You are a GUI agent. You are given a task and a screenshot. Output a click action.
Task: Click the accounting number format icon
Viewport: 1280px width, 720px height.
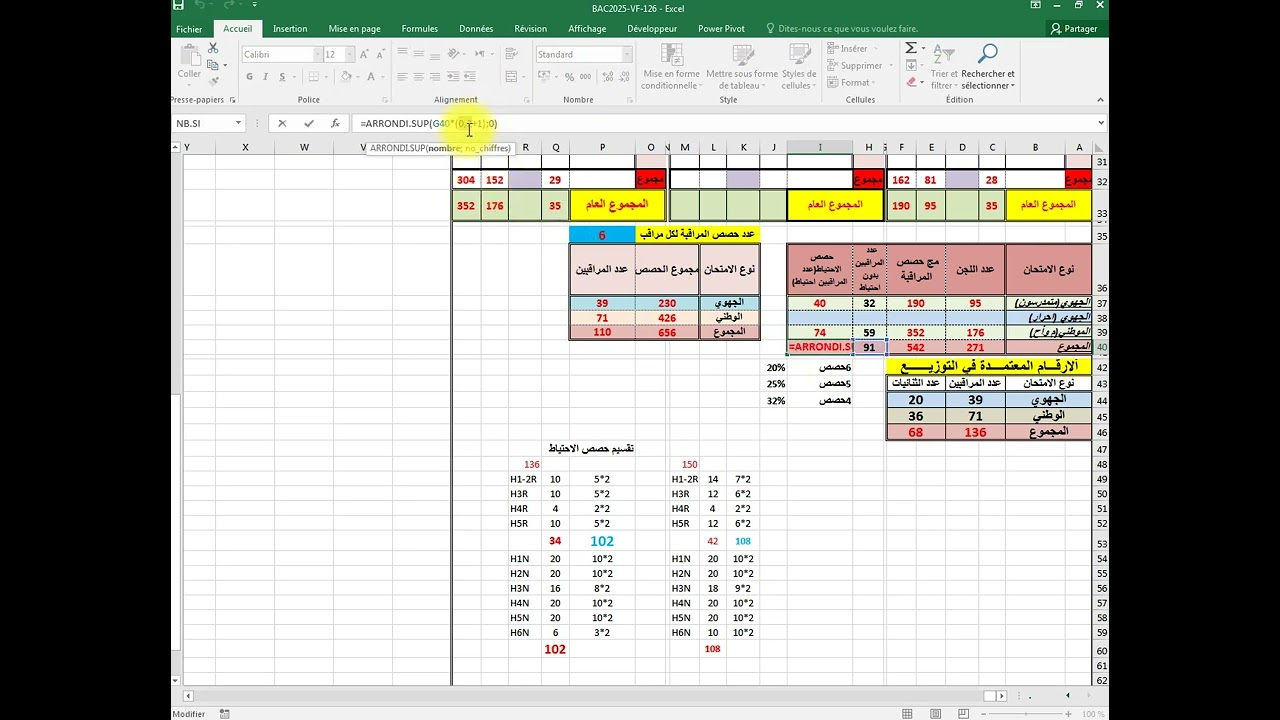point(543,77)
